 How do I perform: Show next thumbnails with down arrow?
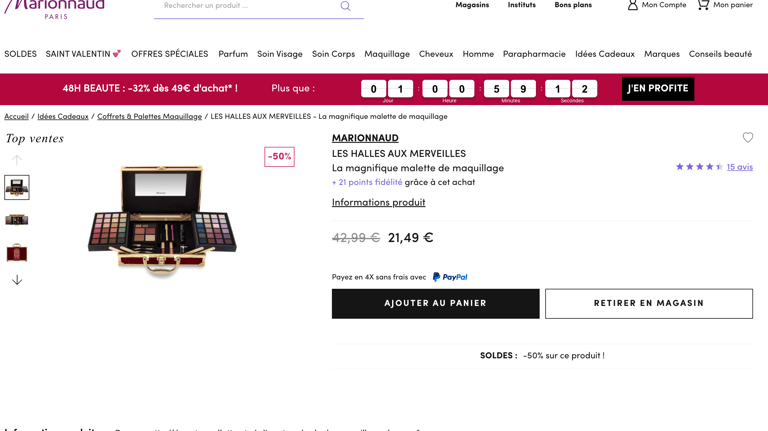[17, 280]
